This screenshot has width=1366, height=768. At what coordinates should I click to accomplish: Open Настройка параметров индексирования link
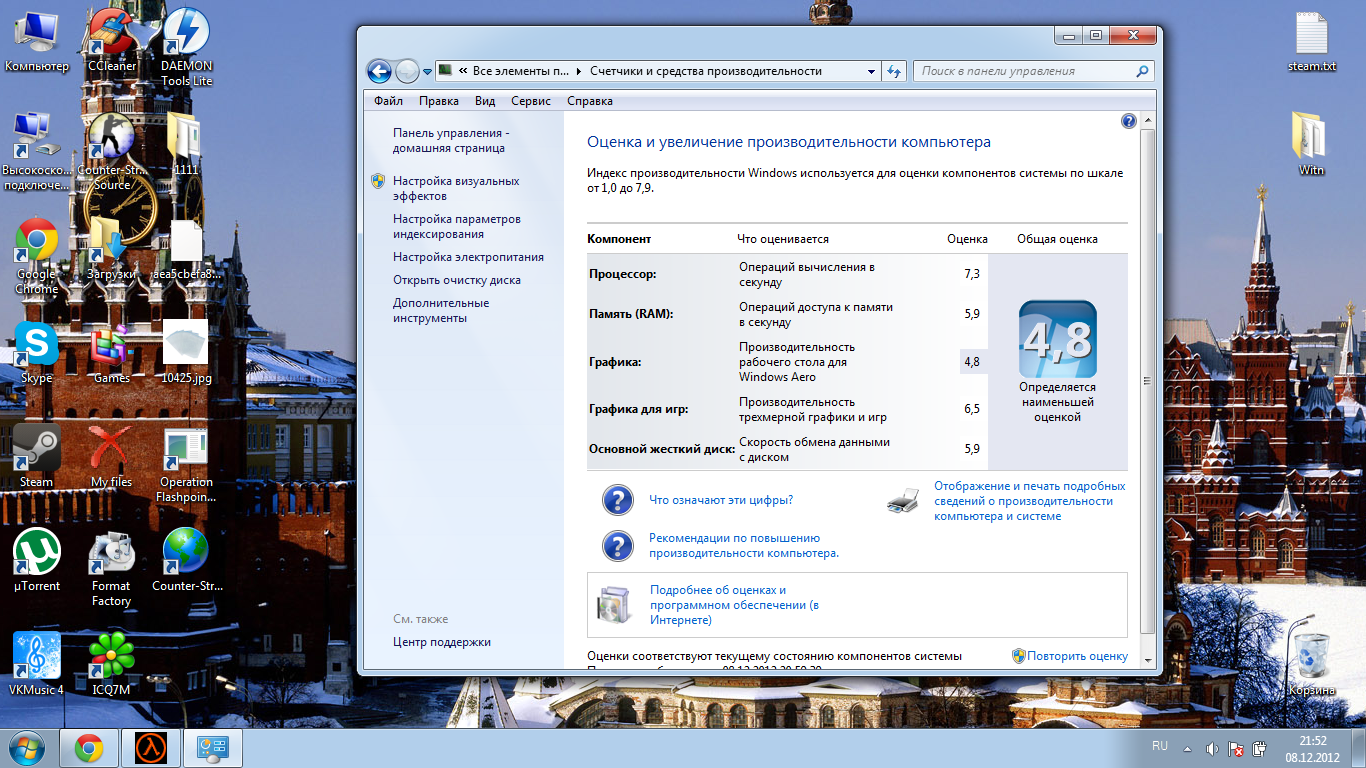pos(457,226)
